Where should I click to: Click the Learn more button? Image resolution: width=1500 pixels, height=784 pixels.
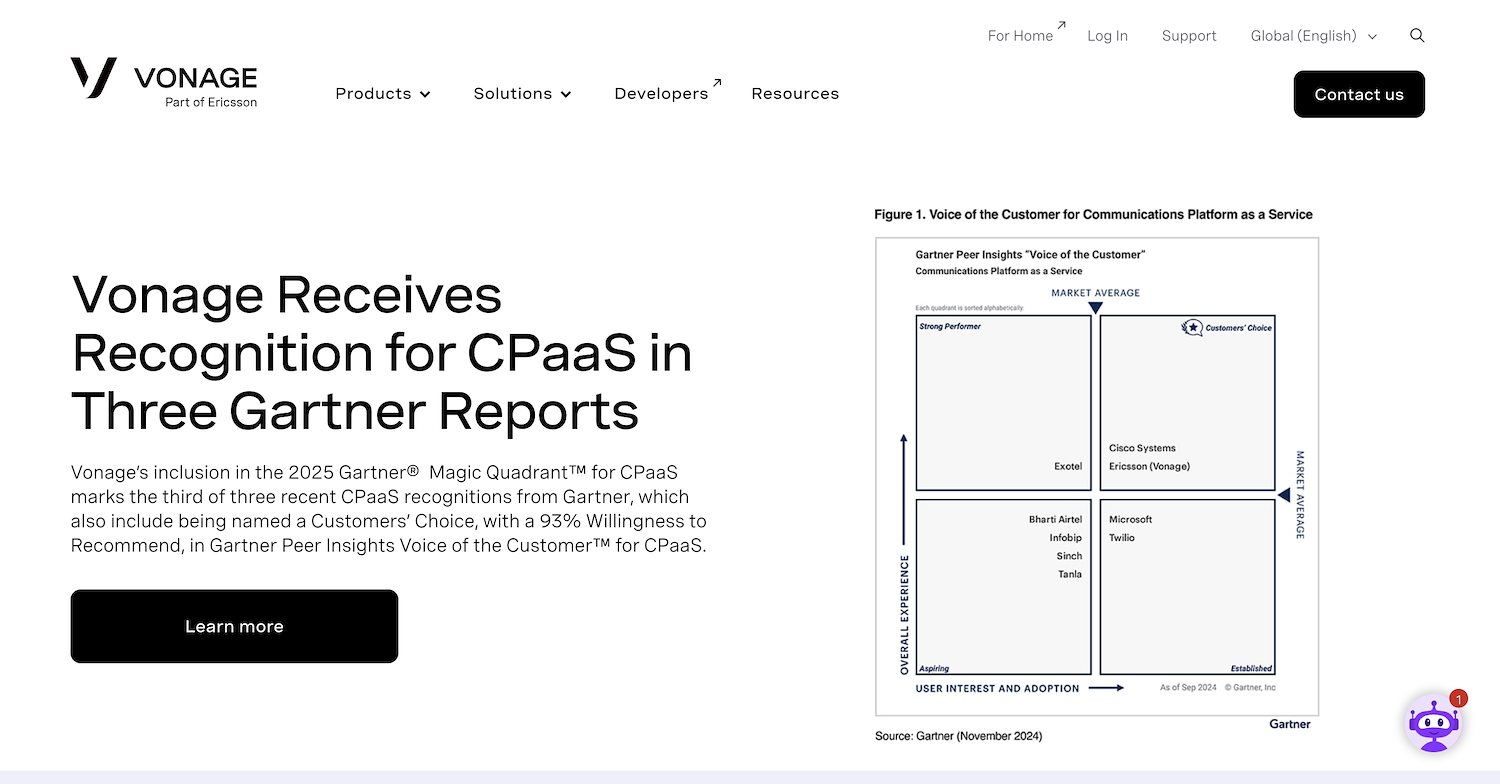[x=234, y=626]
